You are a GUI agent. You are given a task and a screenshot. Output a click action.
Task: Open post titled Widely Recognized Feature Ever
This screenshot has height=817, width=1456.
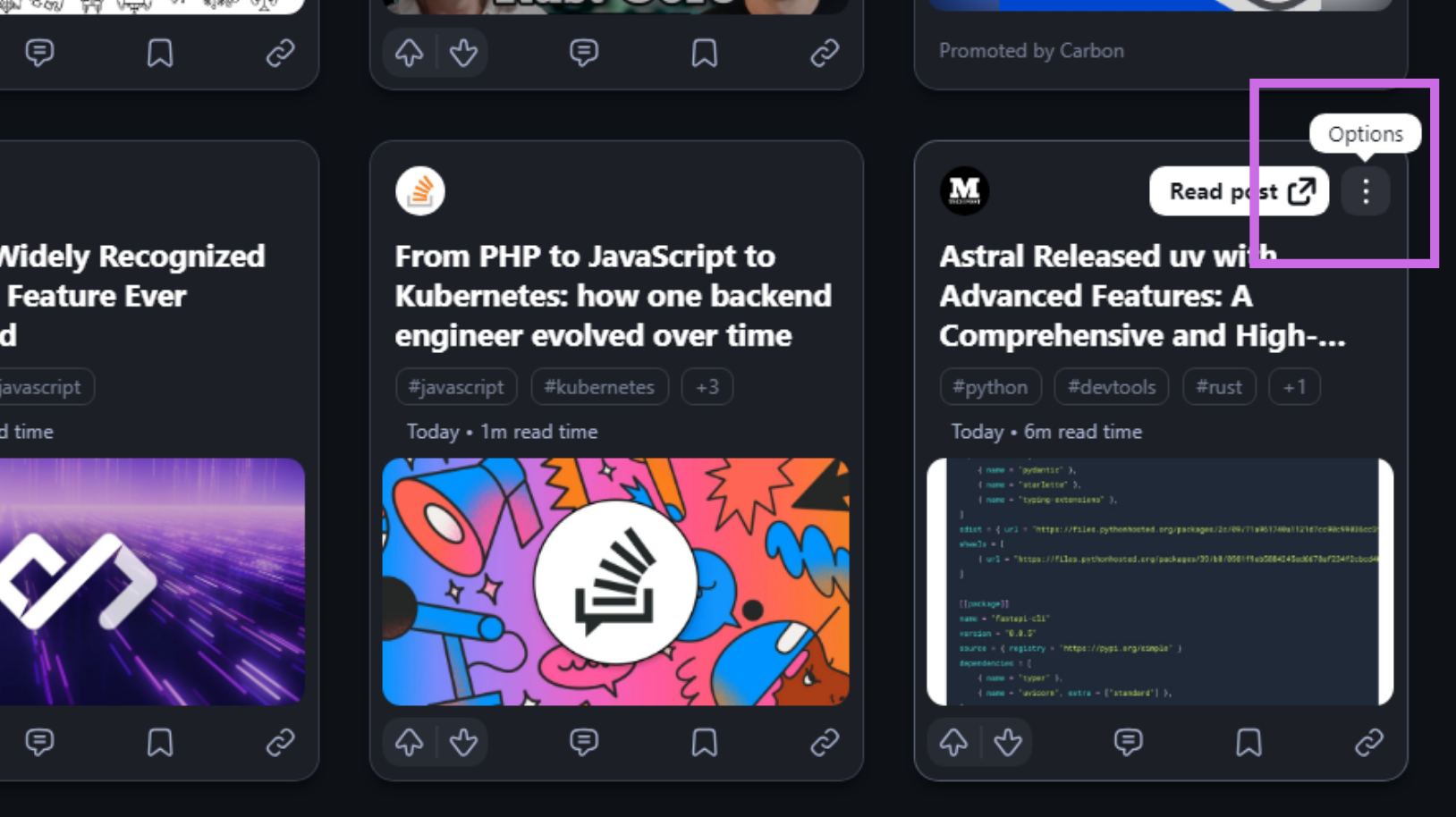click(132, 296)
